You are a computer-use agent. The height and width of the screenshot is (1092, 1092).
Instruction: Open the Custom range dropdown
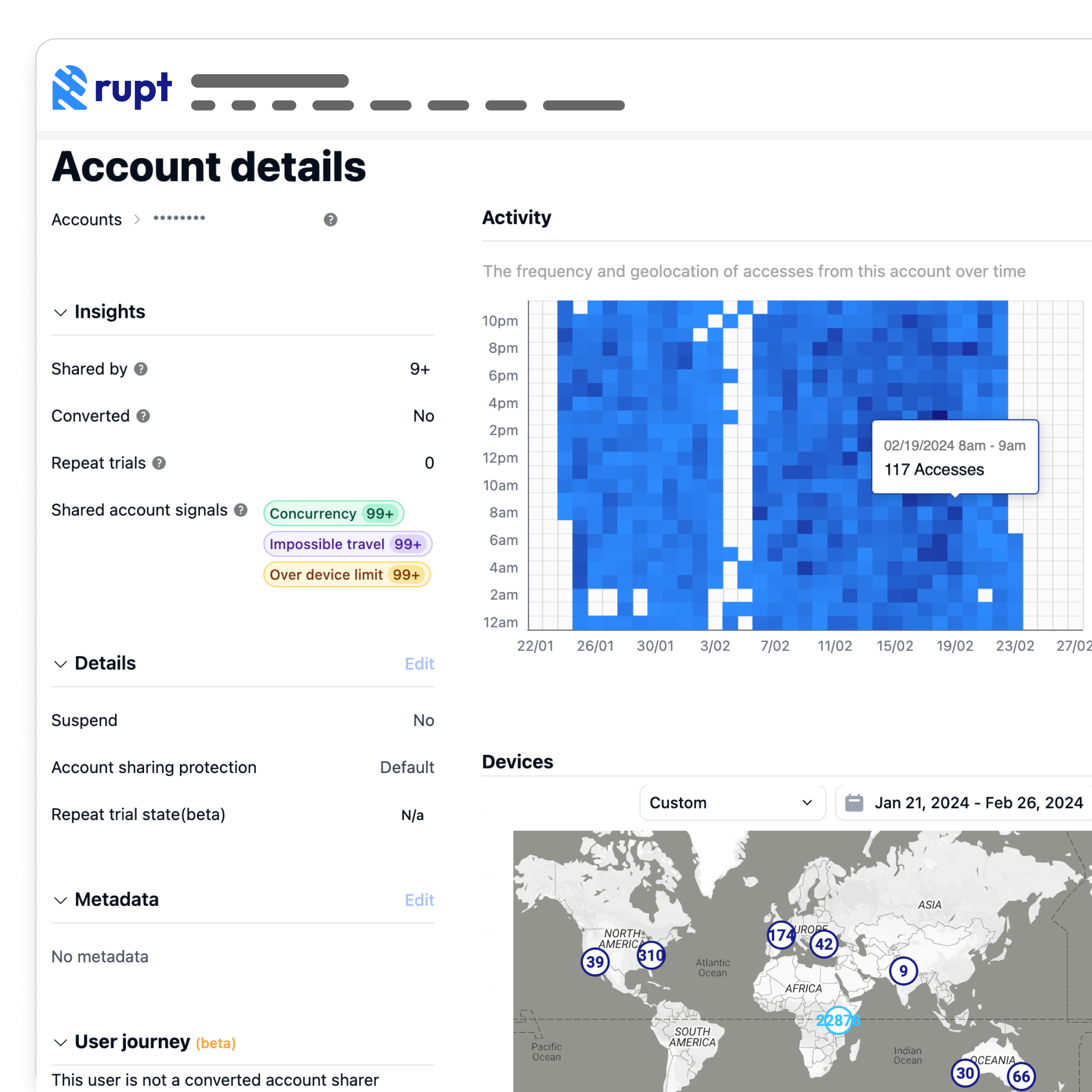click(732, 803)
